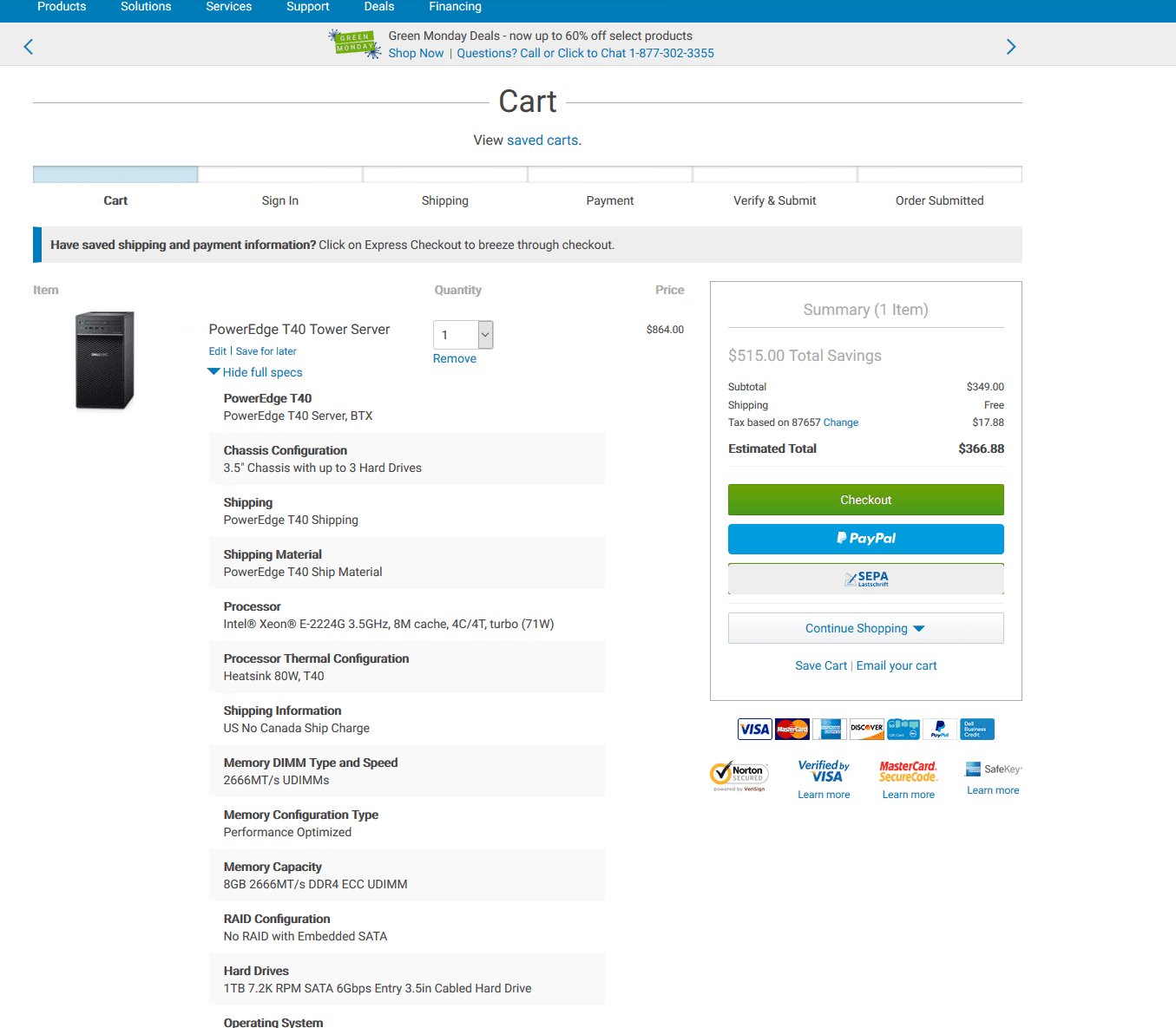Collapse specs with Hide full specs
This screenshot has width=1176, height=1028.
point(255,372)
